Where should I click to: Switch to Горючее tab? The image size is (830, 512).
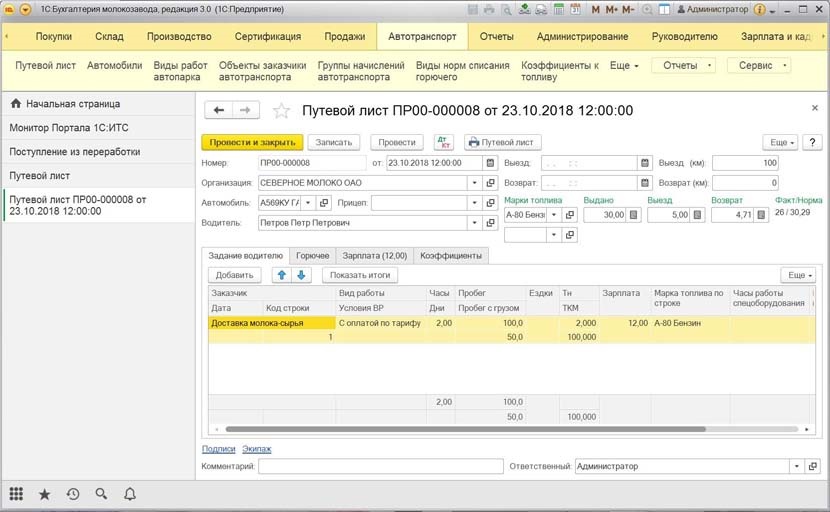point(312,256)
